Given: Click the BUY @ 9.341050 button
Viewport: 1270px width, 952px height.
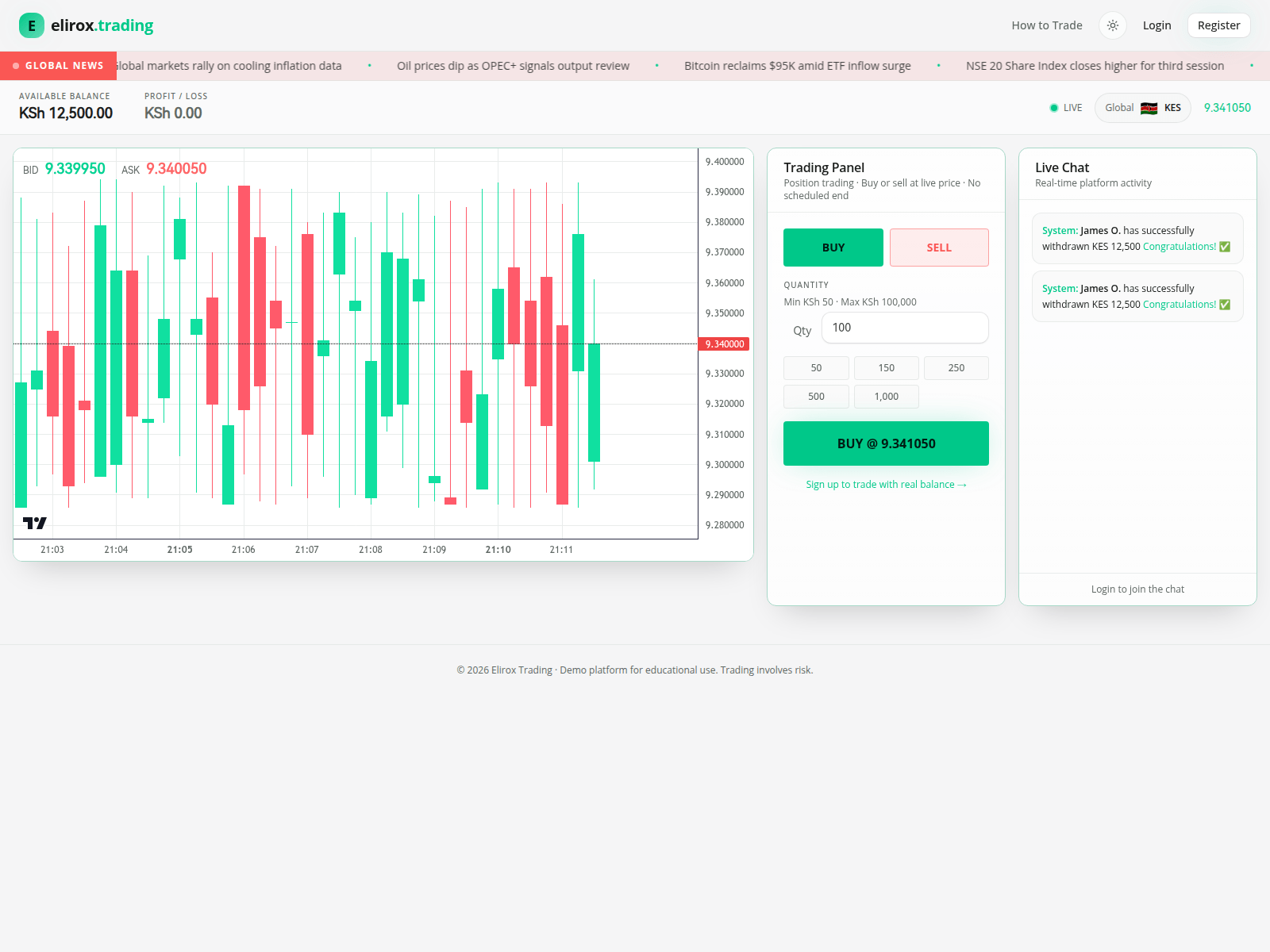Looking at the screenshot, I should 886,443.
